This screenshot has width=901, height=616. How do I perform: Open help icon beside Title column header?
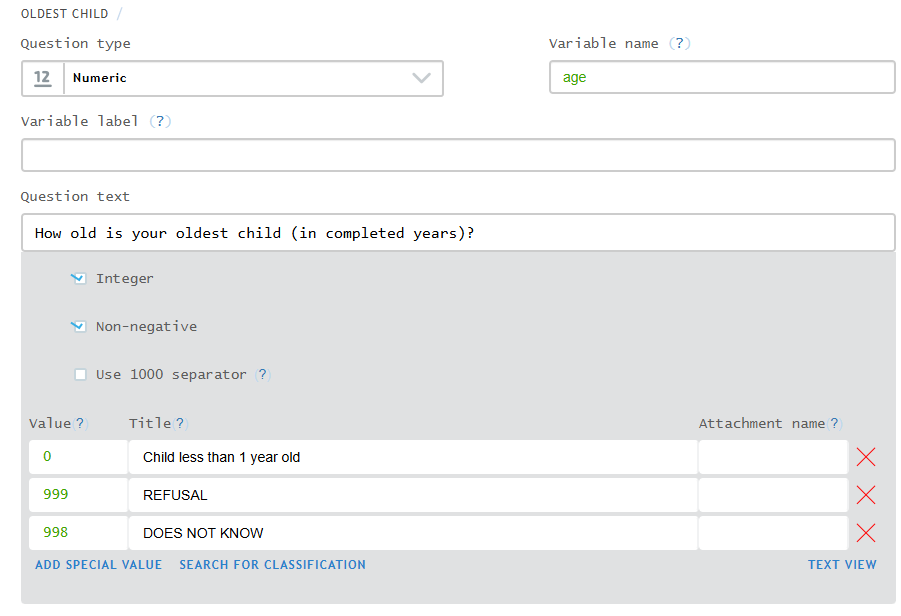point(180,424)
